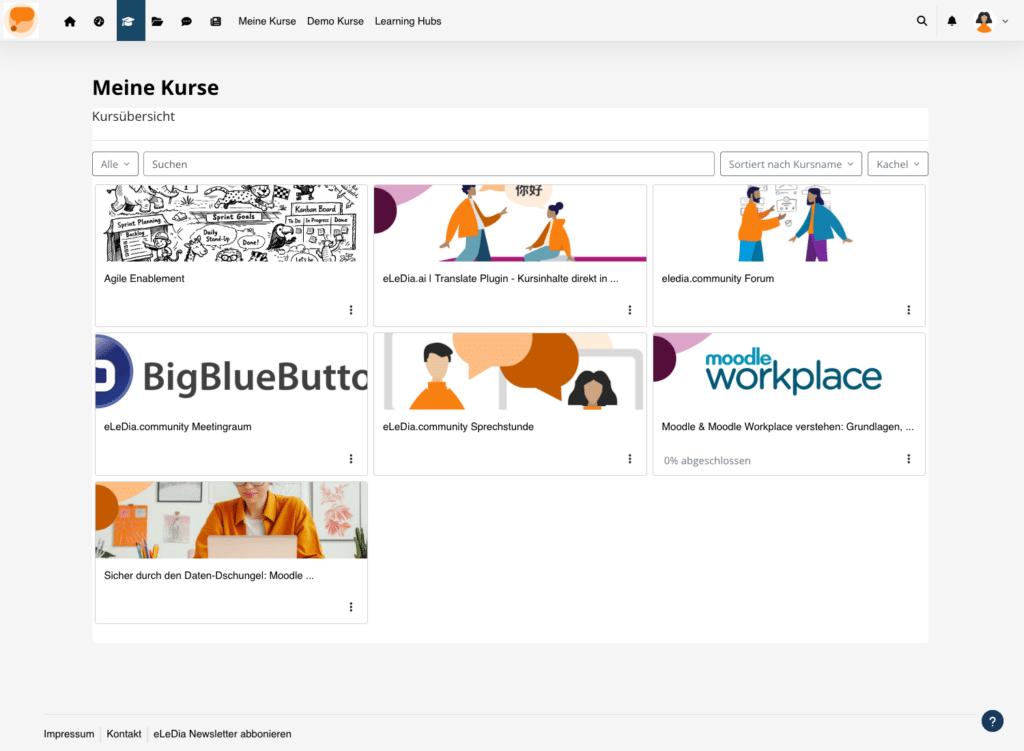Screen dimensions: 1024x751
Task: Open the help question mark button
Action: pyautogui.click(x=992, y=721)
